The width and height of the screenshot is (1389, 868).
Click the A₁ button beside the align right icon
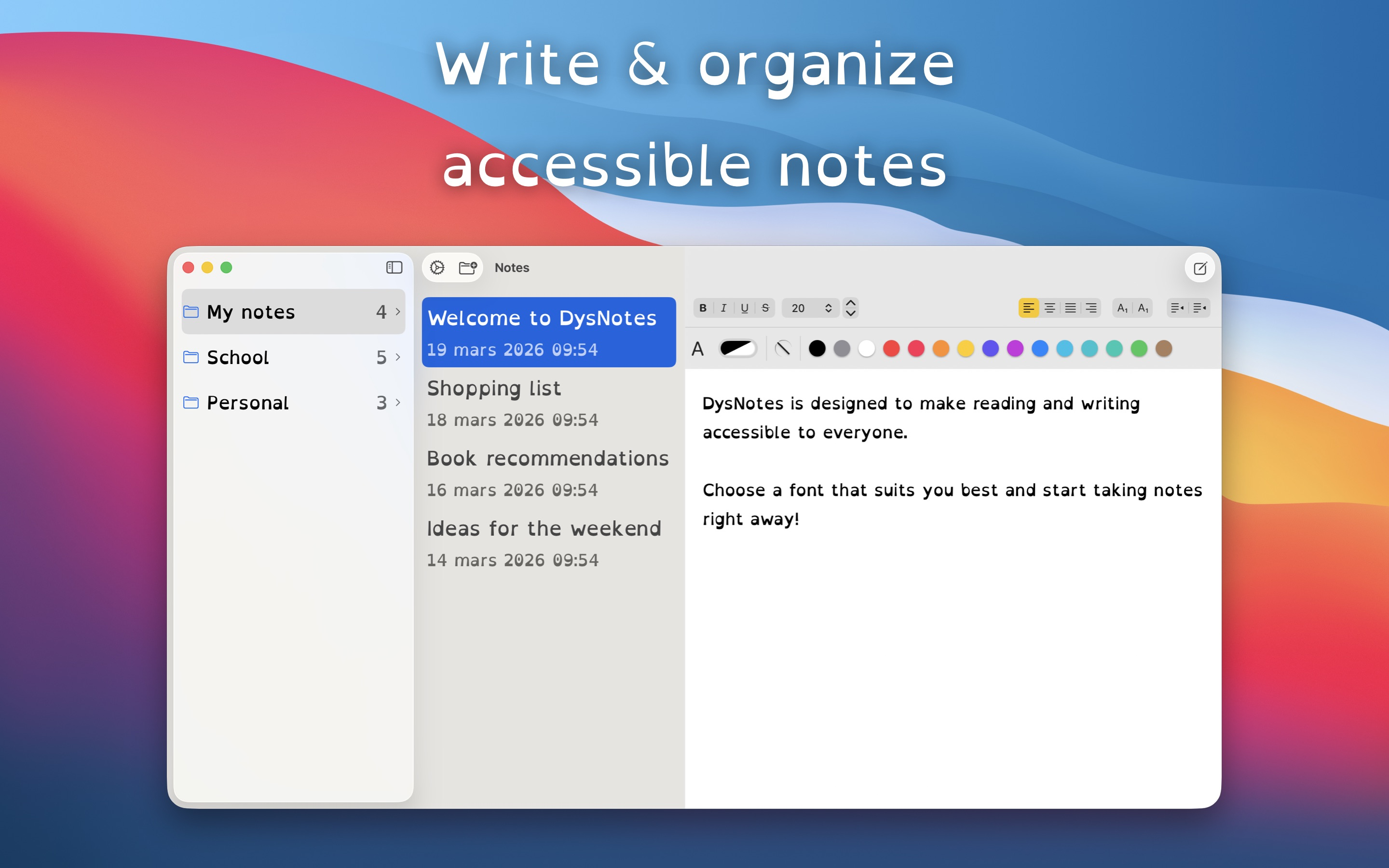tap(1122, 308)
